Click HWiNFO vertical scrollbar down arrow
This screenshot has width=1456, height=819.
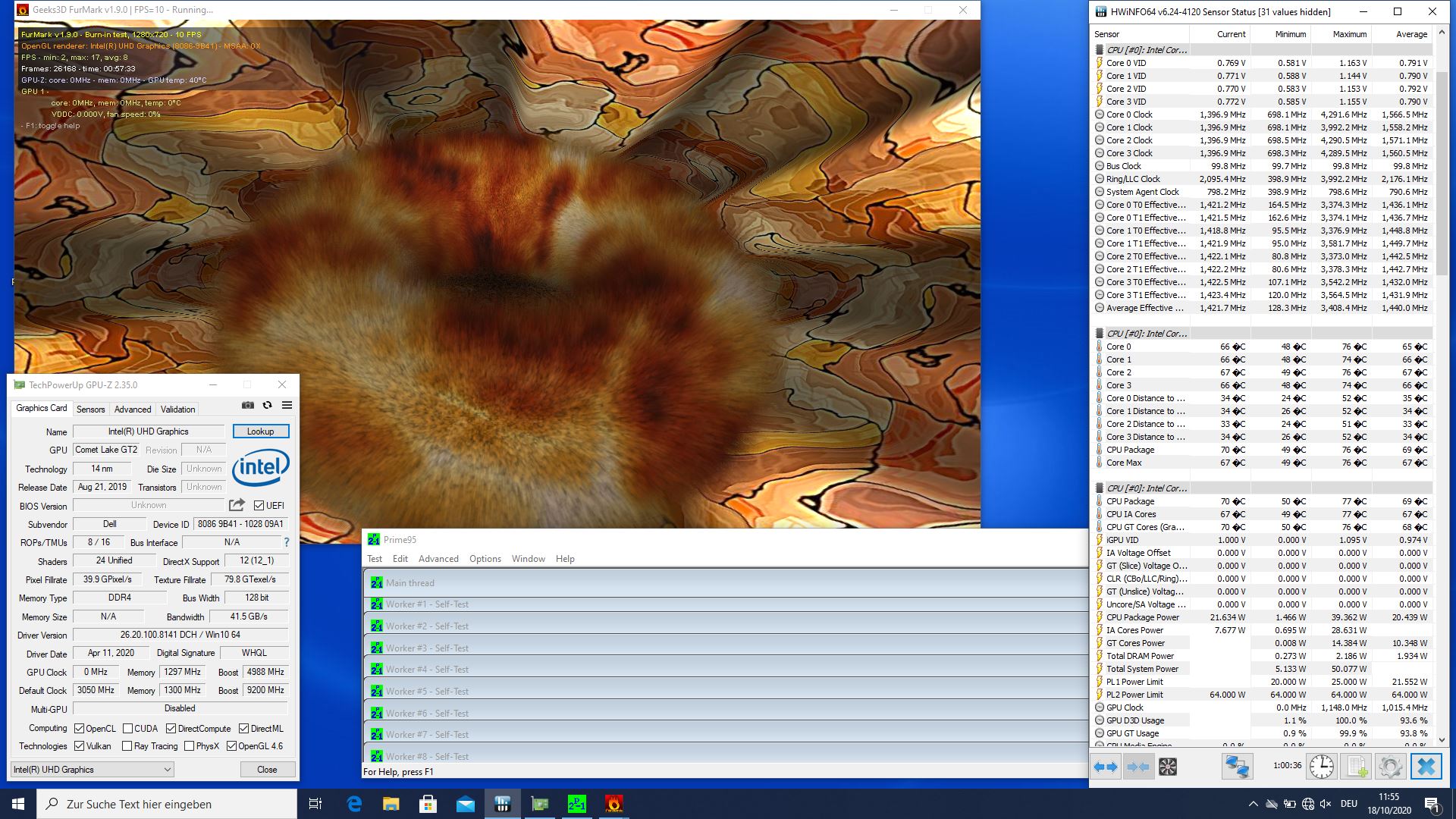click(x=1442, y=740)
